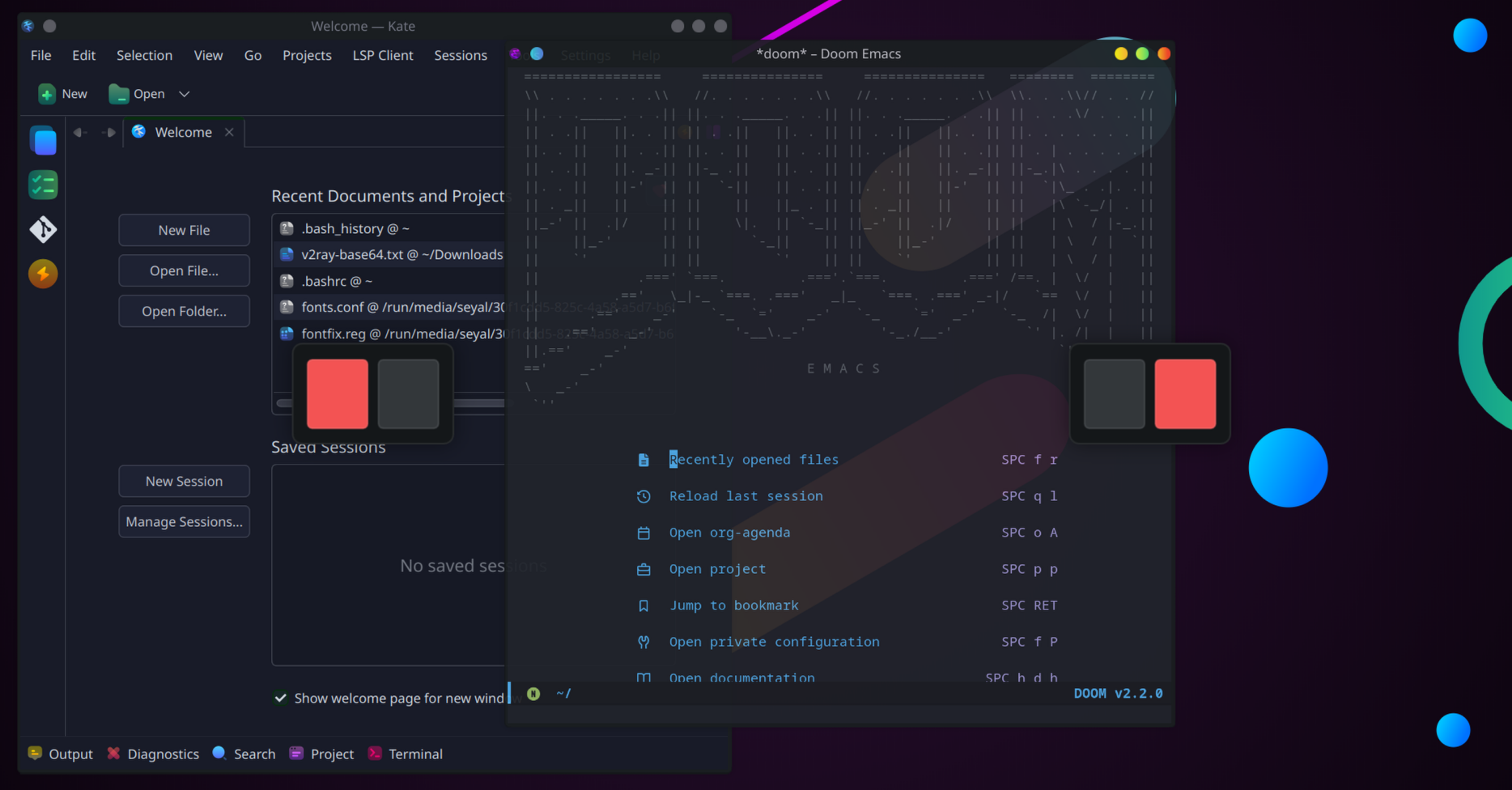Open Kate's Sessions menu
Screen dimensions: 1512x790
pyautogui.click(x=461, y=55)
